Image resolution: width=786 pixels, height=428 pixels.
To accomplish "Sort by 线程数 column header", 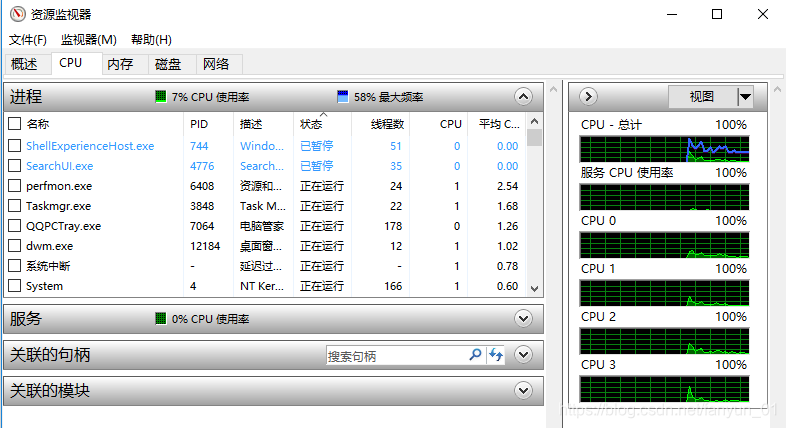I will coord(387,124).
